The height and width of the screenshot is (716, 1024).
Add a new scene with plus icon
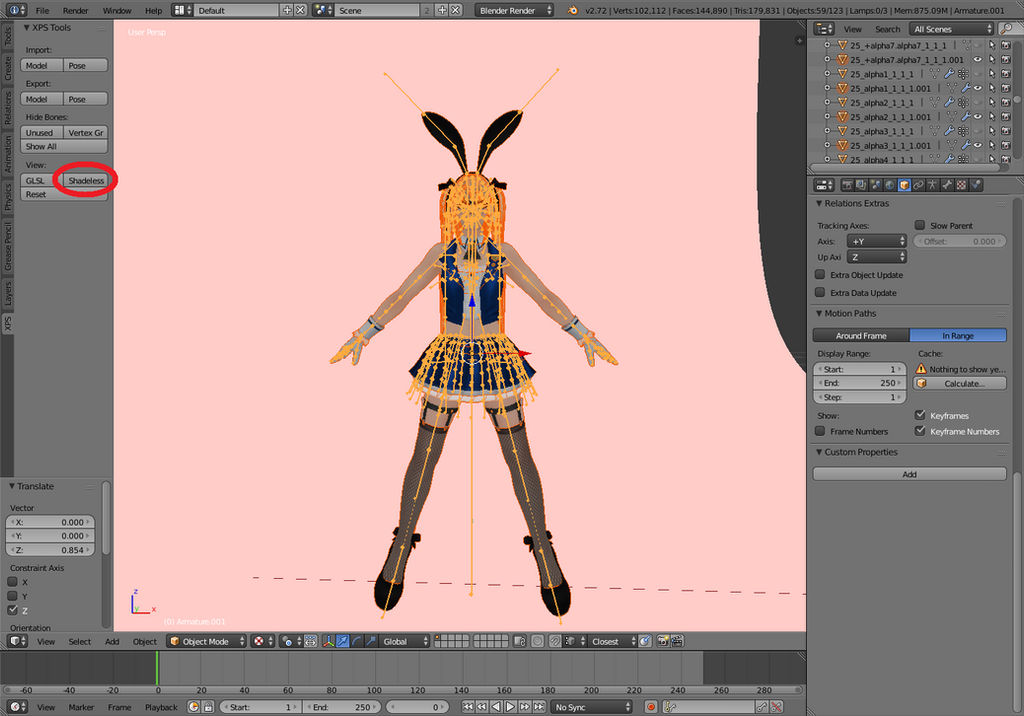(442, 10)
